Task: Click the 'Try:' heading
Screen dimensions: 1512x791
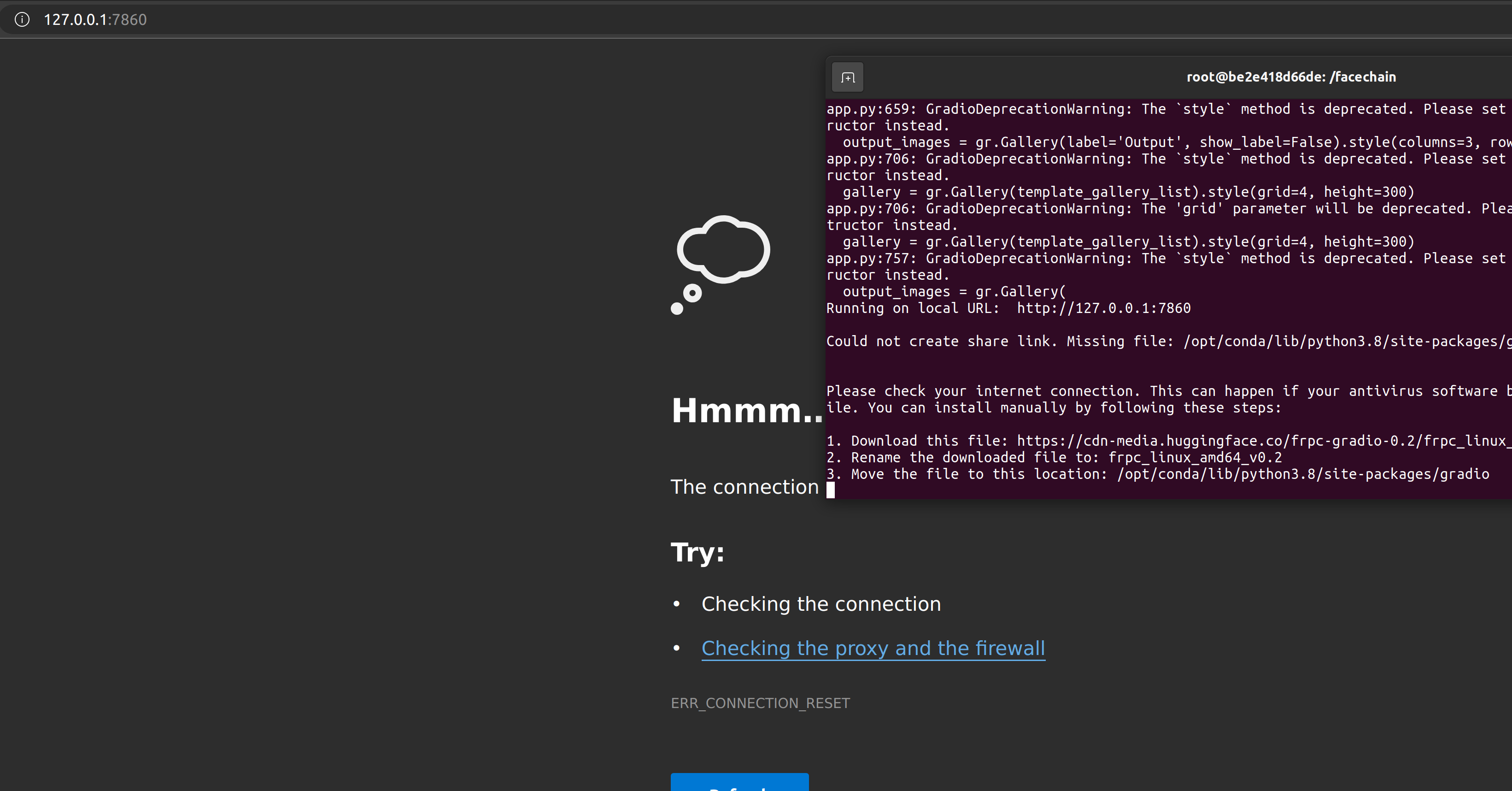Action: [x=697, y=552]
